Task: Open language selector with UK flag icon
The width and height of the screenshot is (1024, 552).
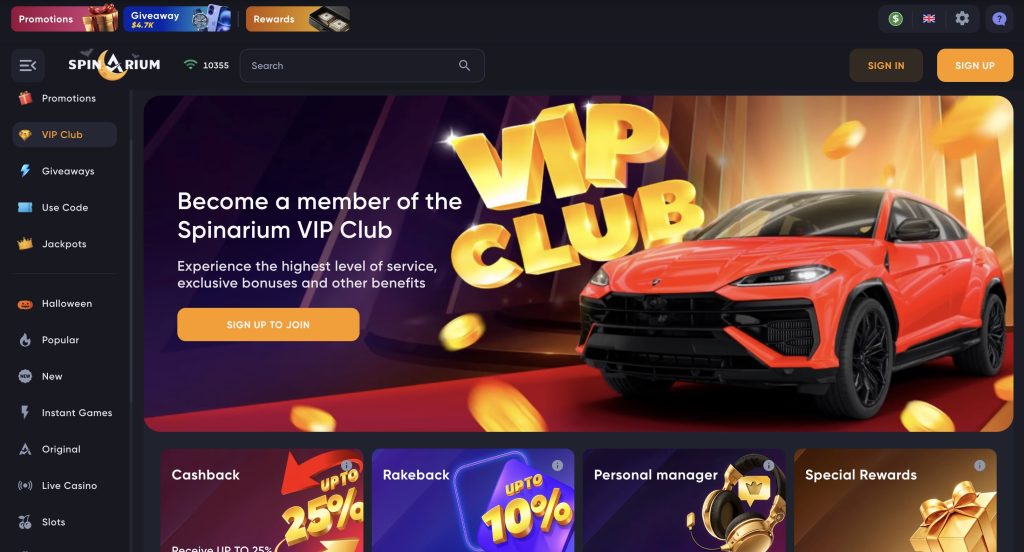Action: (x=929, y=19)
